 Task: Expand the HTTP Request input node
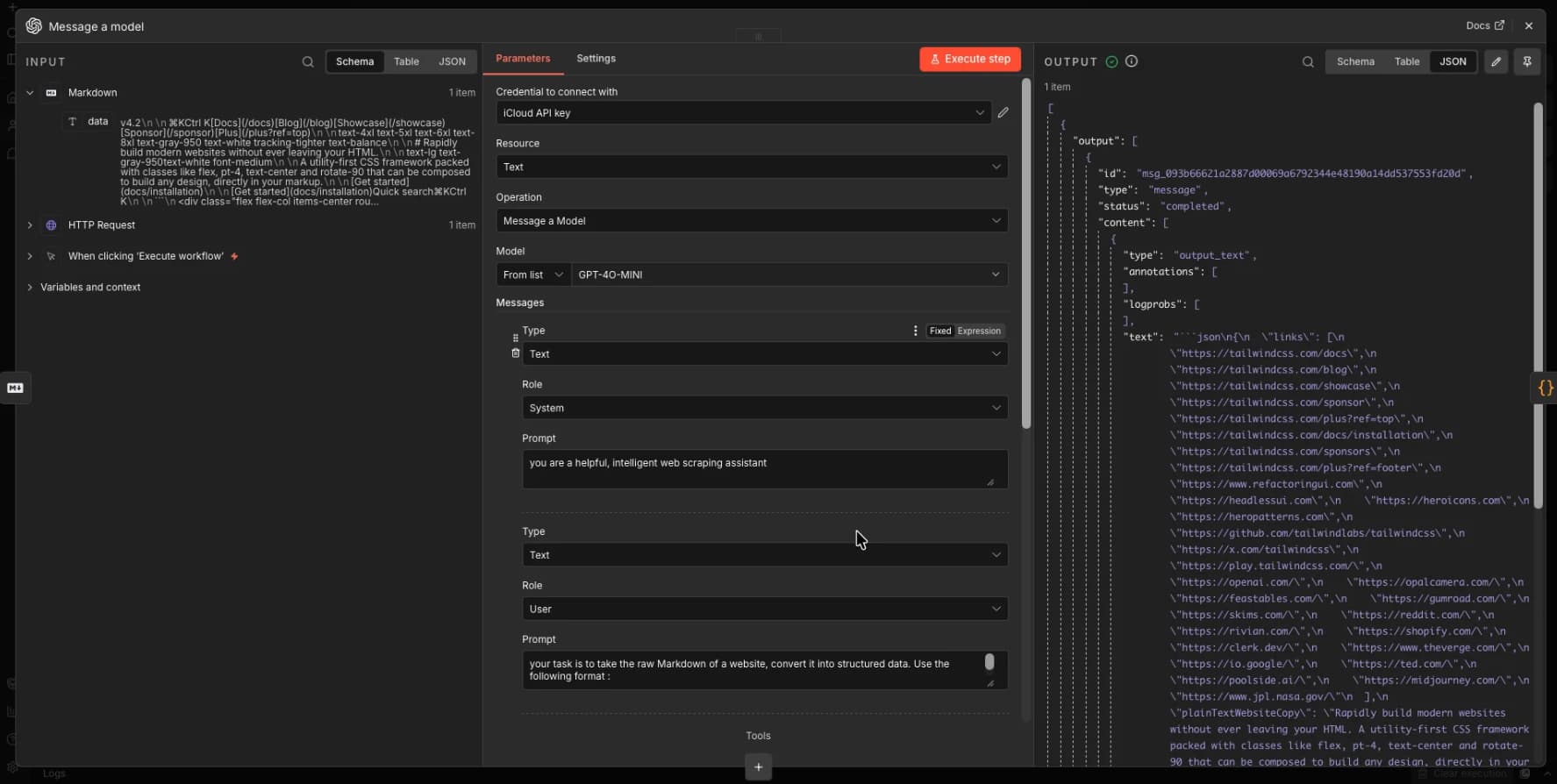[30, 225]
